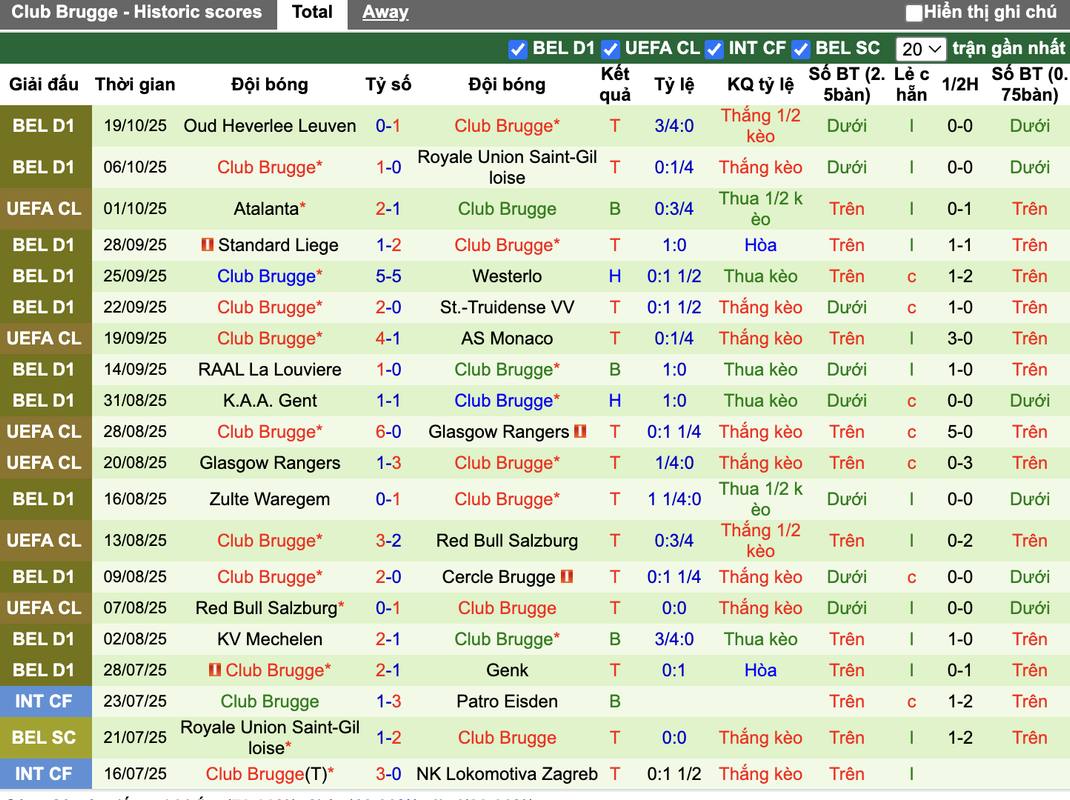Click the B result on the Atalanta row
The width and height of the screenshot is (1070, 800).
tap(615, 208)
